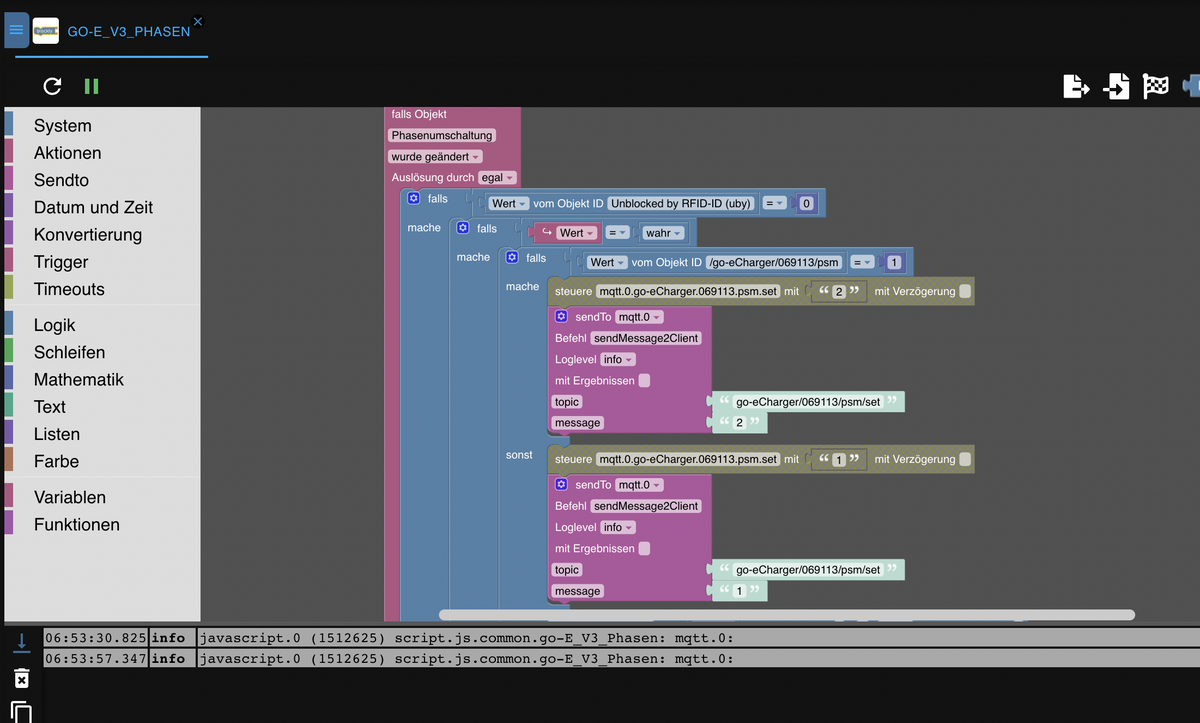This screenshot has width=1200, height=723.
Task: Open the 'egal' Auslösung durch dropdown
Action: tap(497, 177)
